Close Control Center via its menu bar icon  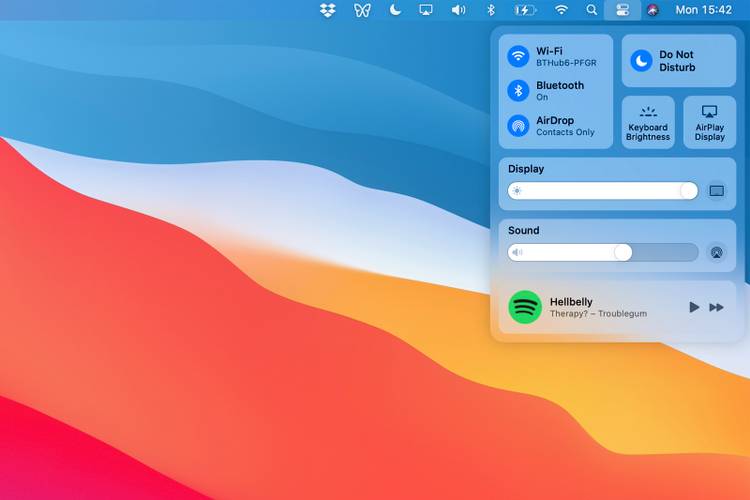(x=622, y=10)
